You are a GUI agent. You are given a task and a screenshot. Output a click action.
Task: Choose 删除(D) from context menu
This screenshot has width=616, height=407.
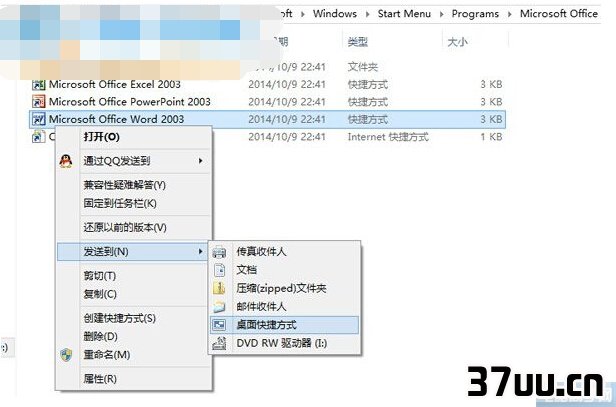(100, 336)
